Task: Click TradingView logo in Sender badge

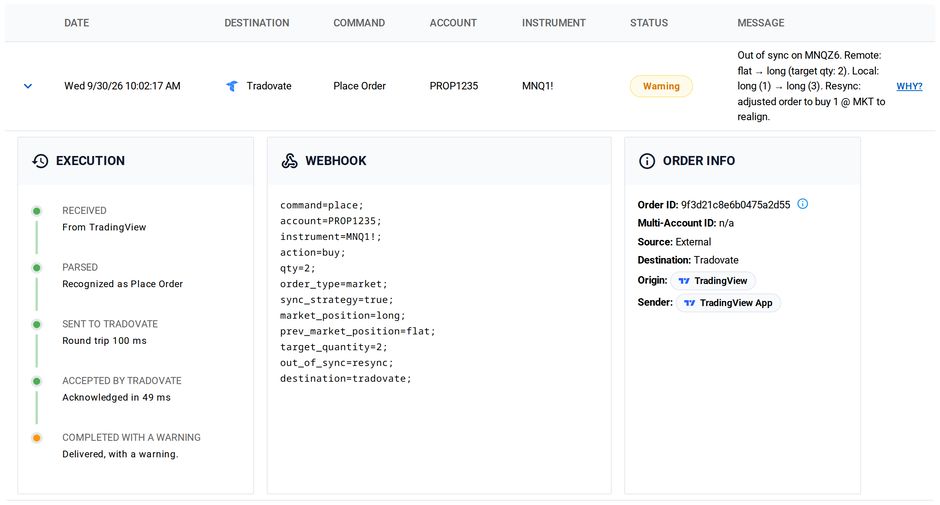Action: pyautogui.click(x=689, y=303)
